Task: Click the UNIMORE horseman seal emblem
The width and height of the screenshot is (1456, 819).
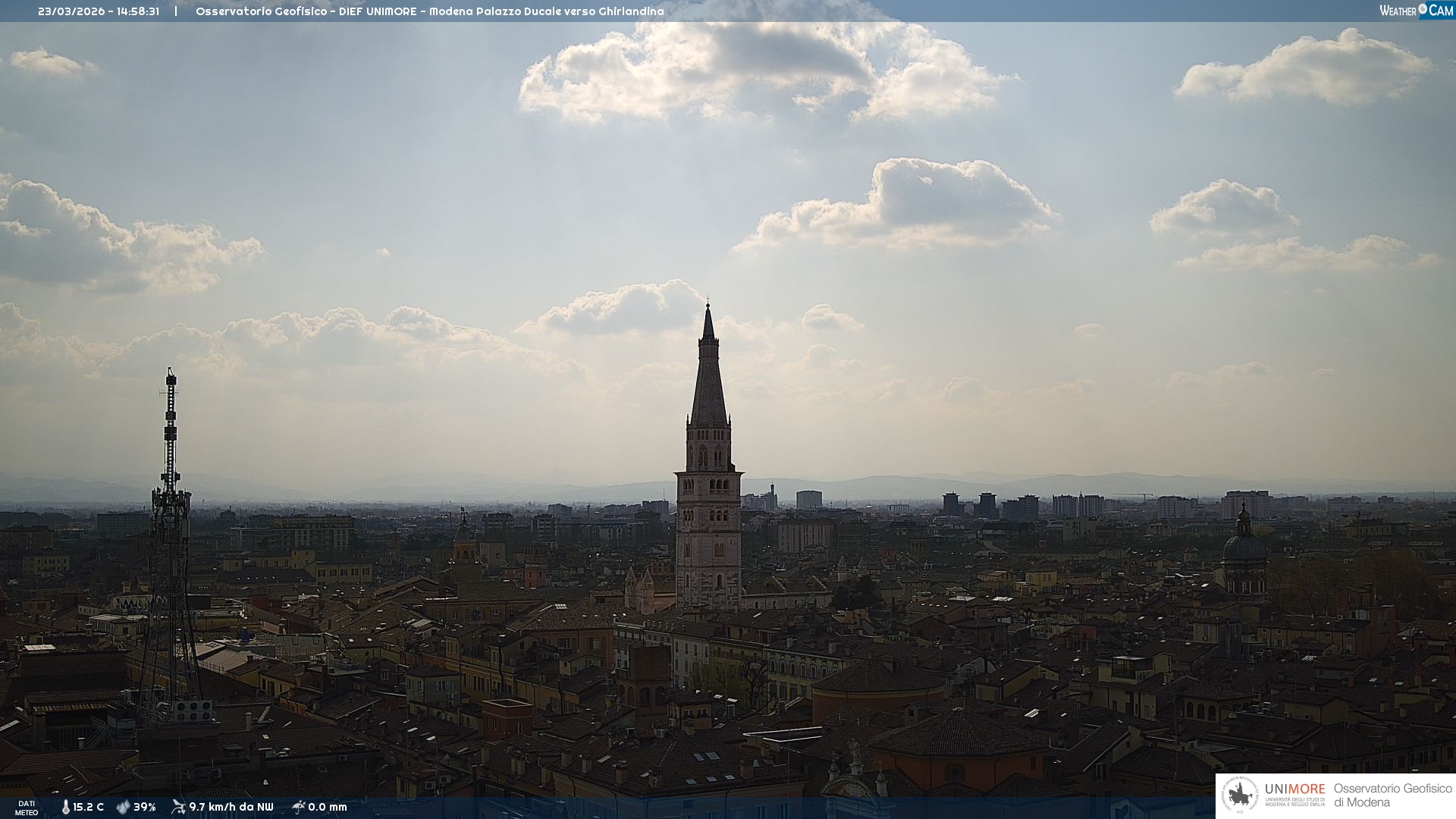Action: click(x=1240, y=795)
